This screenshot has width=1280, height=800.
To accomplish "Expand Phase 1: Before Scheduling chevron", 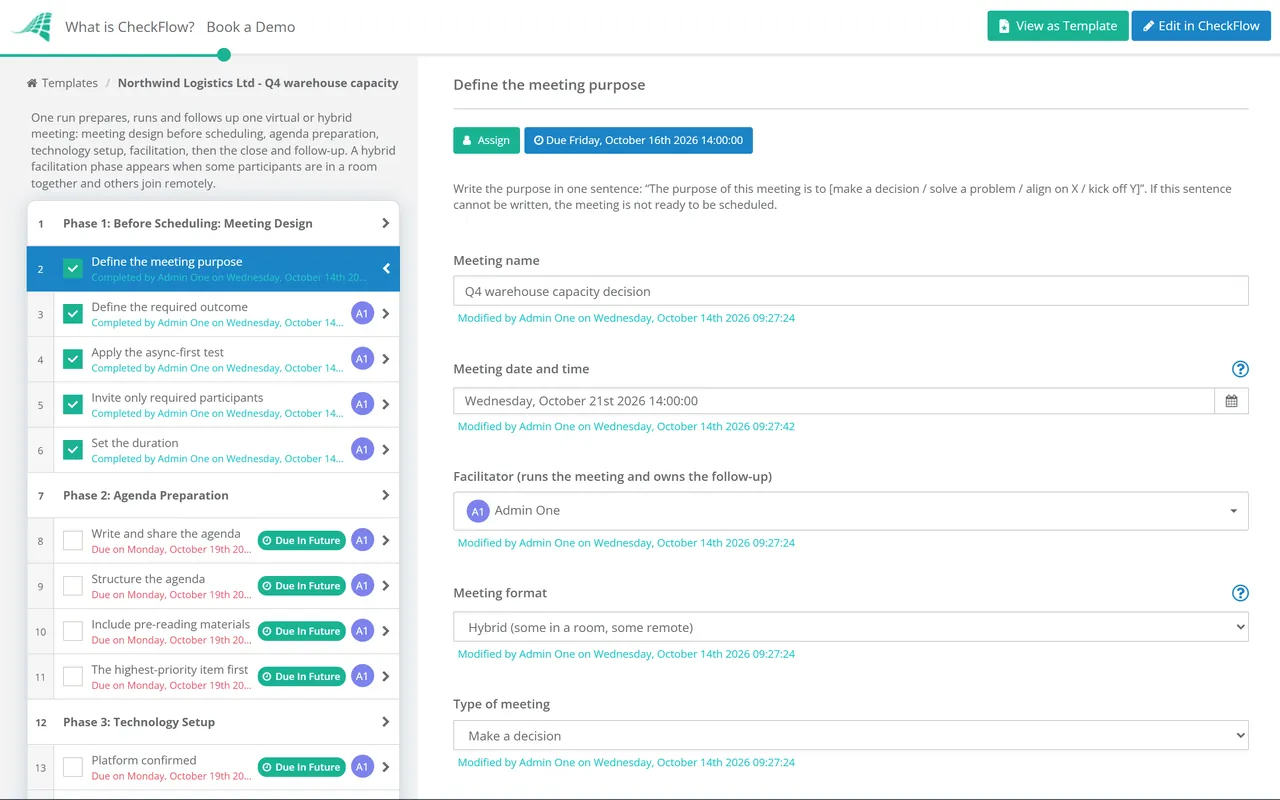I will pyautogui.click(x=386, y=224).
